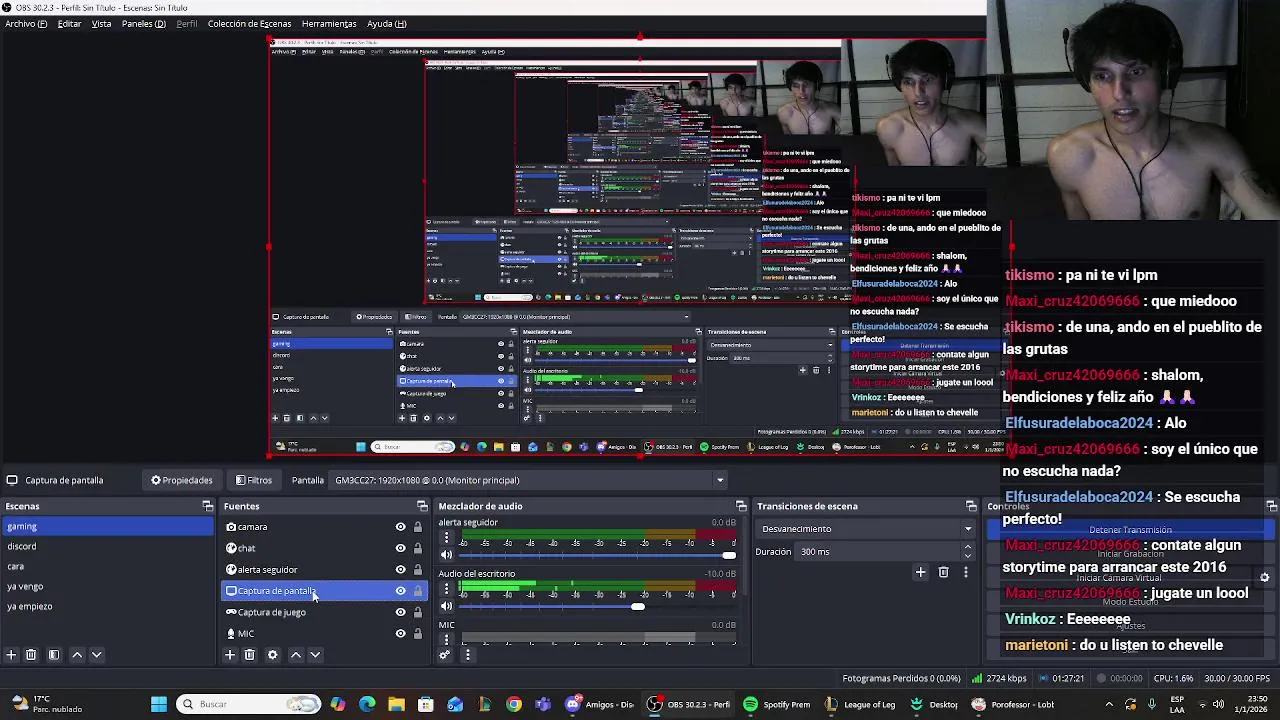Open scene filters icon in the Escenas toolbar
This screenshot has height=720, width=1280.
click(x=54, y=655)
